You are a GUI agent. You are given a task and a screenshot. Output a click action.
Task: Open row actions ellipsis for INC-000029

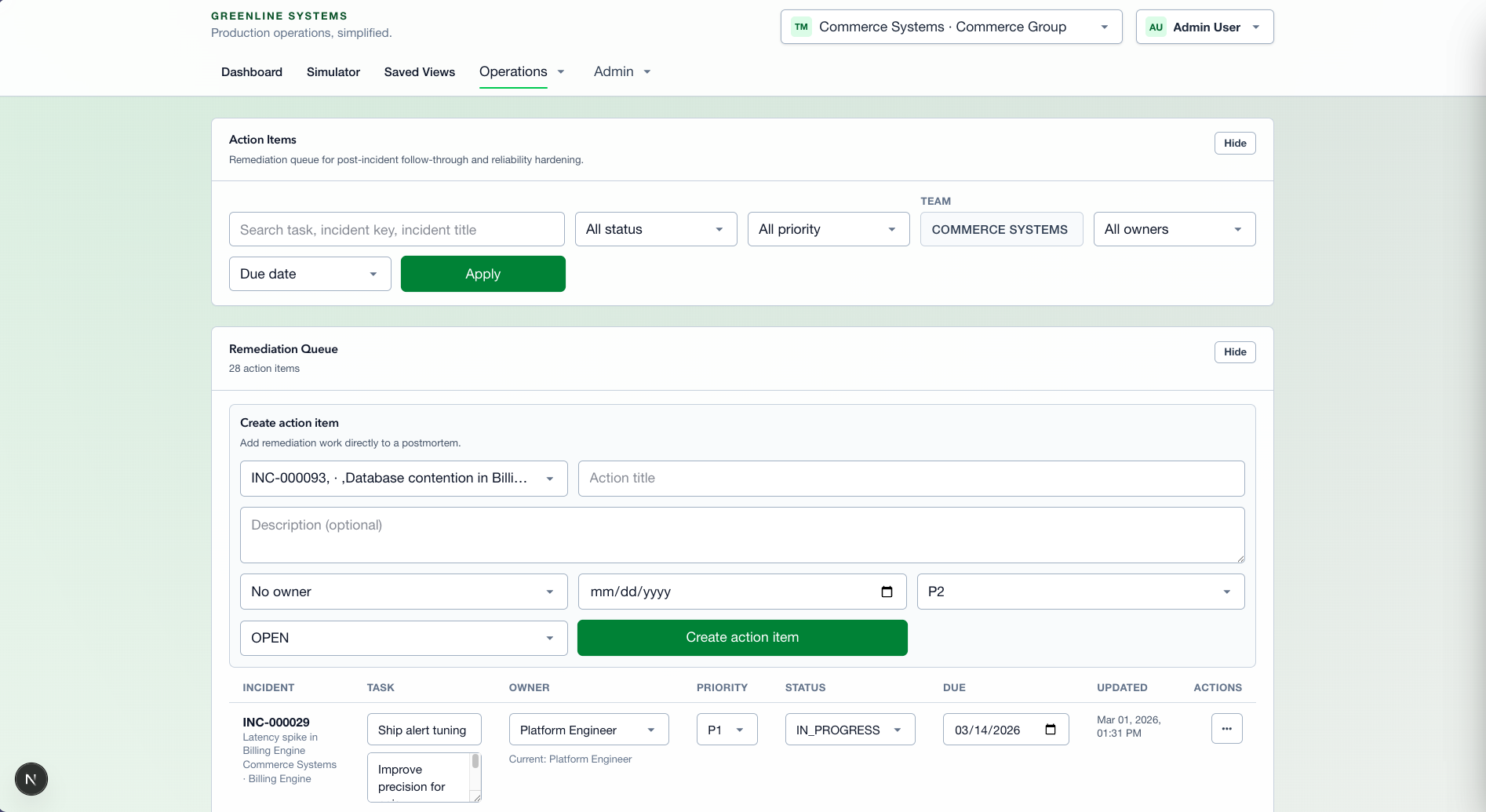(1226, 729)
